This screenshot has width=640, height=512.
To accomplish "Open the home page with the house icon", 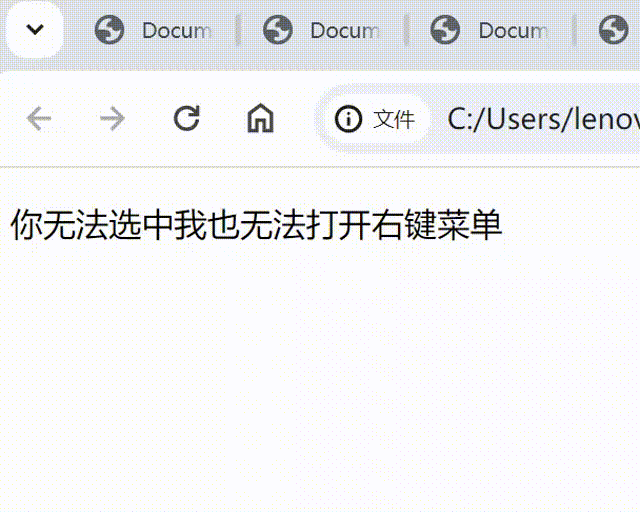I will pos(260,118).
